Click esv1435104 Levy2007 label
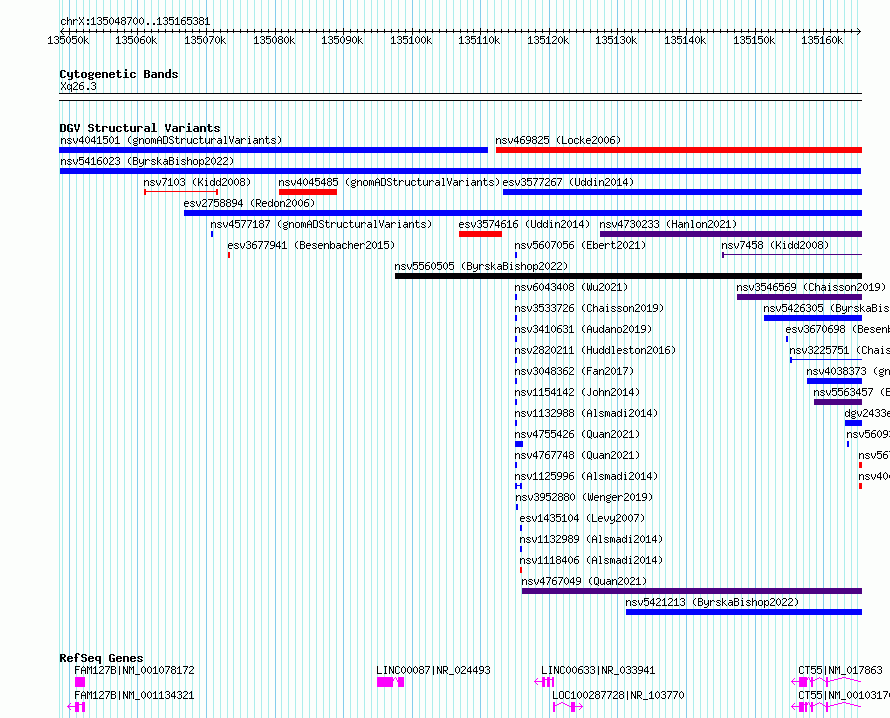Viewport: 890px width, 718px height. pos(582,518)
